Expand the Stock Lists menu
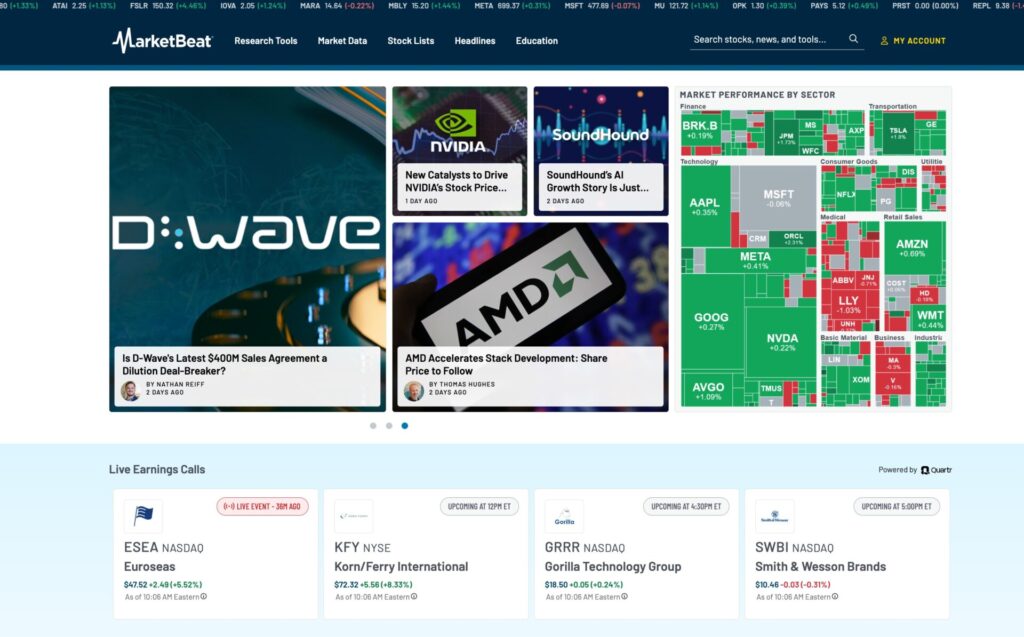This screenshot has height=637, width=1024. point(411,41)
